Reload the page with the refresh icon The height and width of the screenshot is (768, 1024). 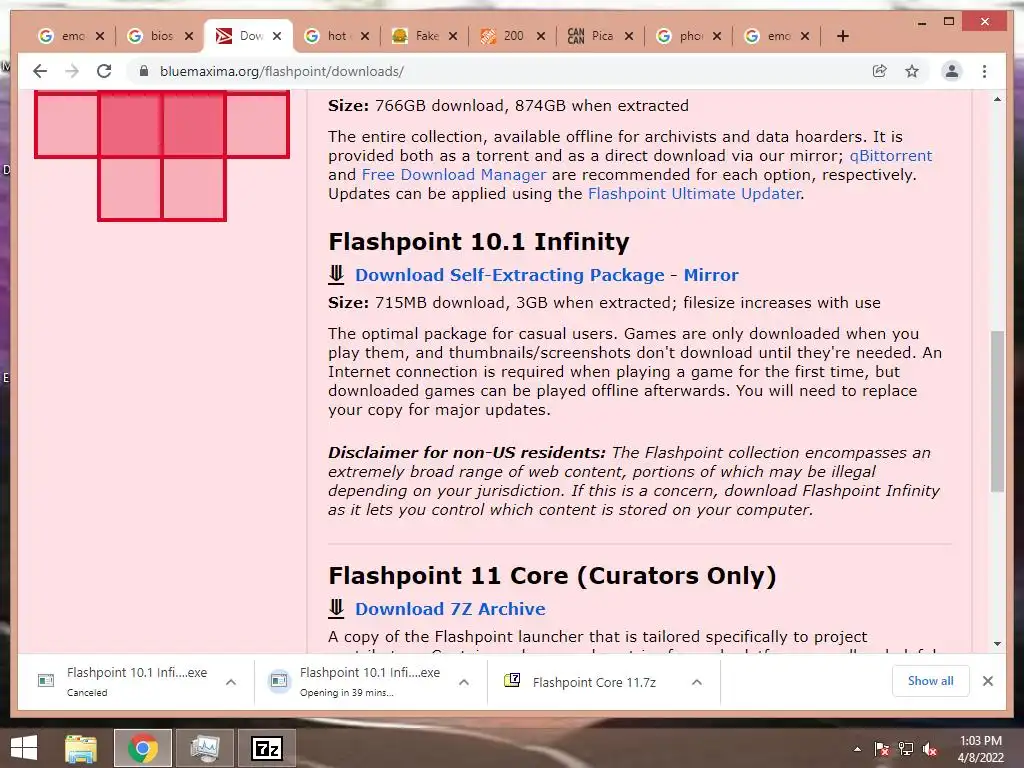pyautogui.click(x=104, y=71)
